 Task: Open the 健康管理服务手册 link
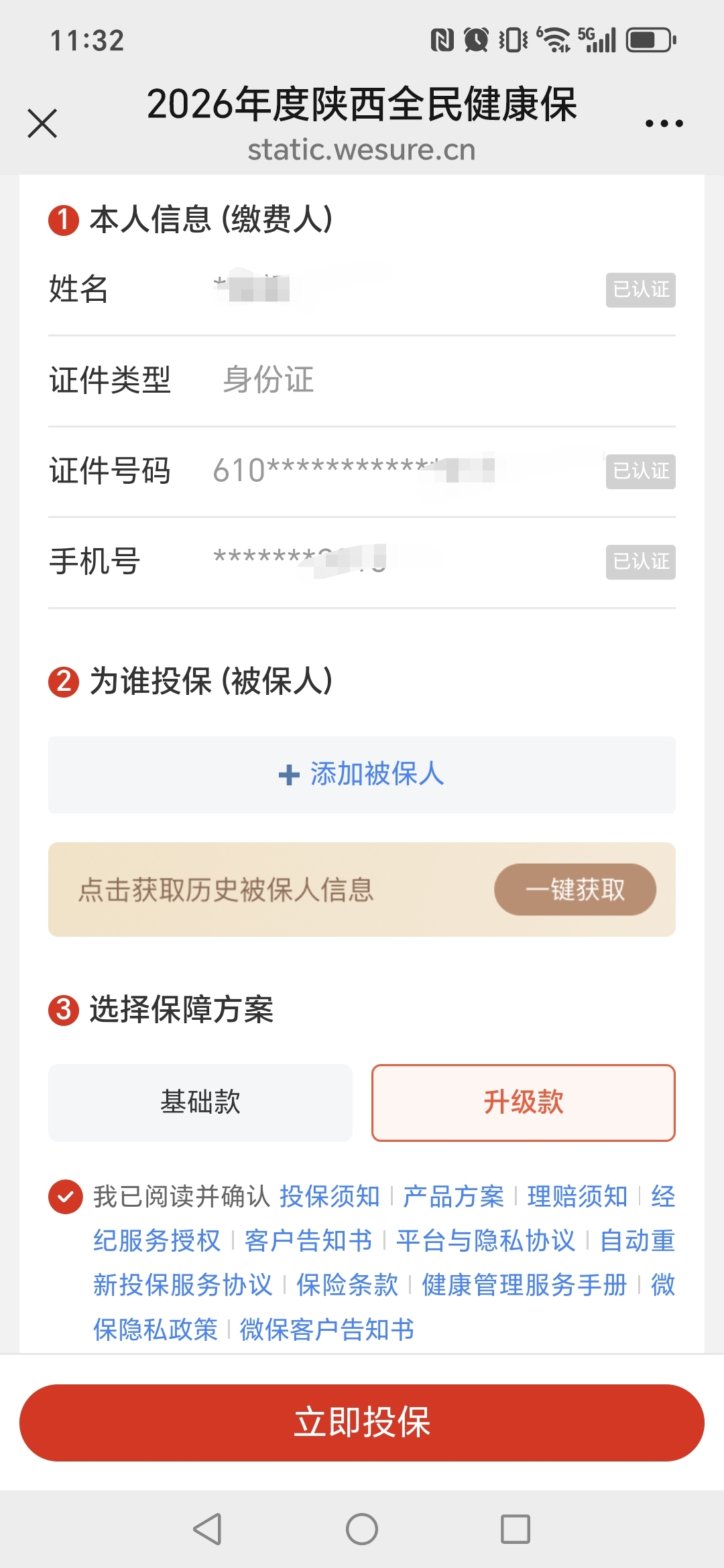pyautogui.click(x=524, y=1285)
